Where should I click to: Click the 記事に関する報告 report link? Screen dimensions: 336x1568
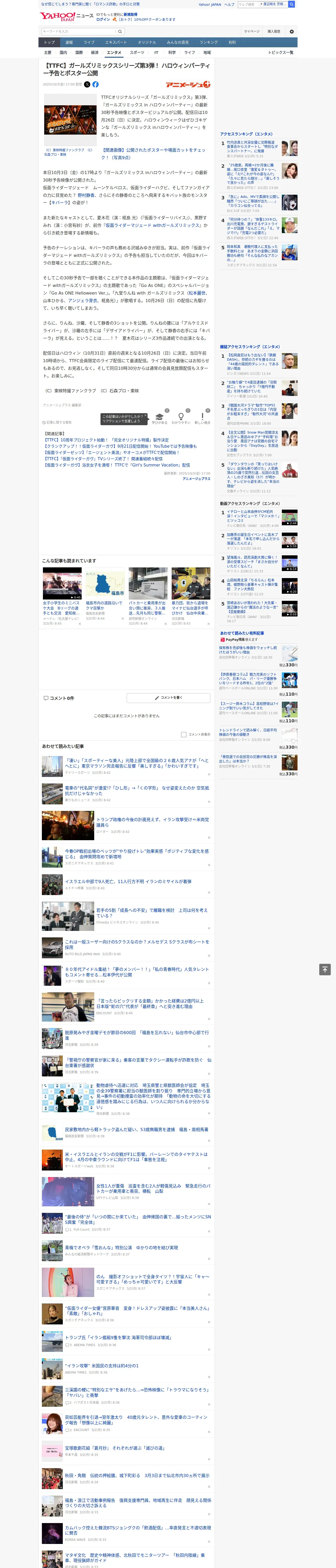coord(57,422)
